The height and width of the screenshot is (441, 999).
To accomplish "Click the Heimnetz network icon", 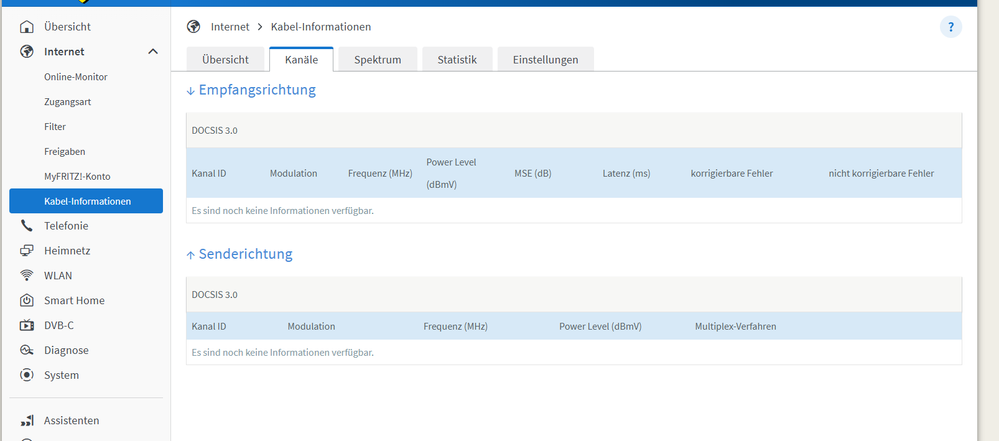I will click(x=26, y=250).
